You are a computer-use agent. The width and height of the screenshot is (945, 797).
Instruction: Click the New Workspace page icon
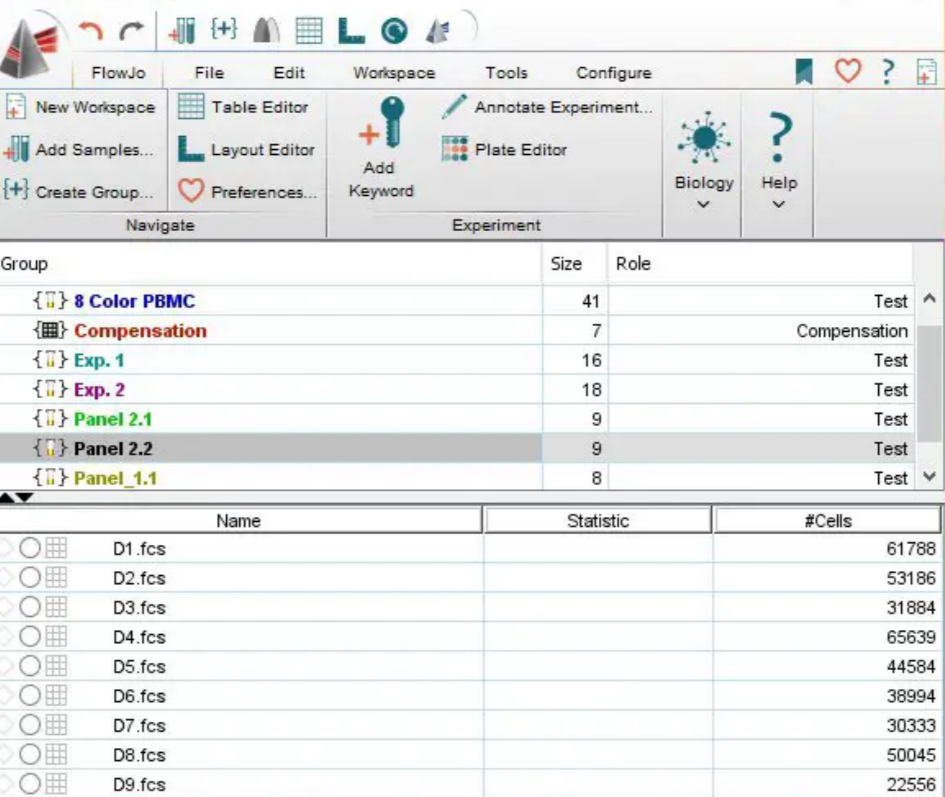click(15, 107)
